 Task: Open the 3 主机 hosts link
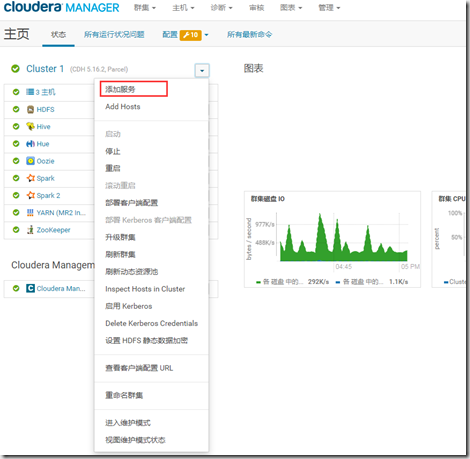[45, 92]
